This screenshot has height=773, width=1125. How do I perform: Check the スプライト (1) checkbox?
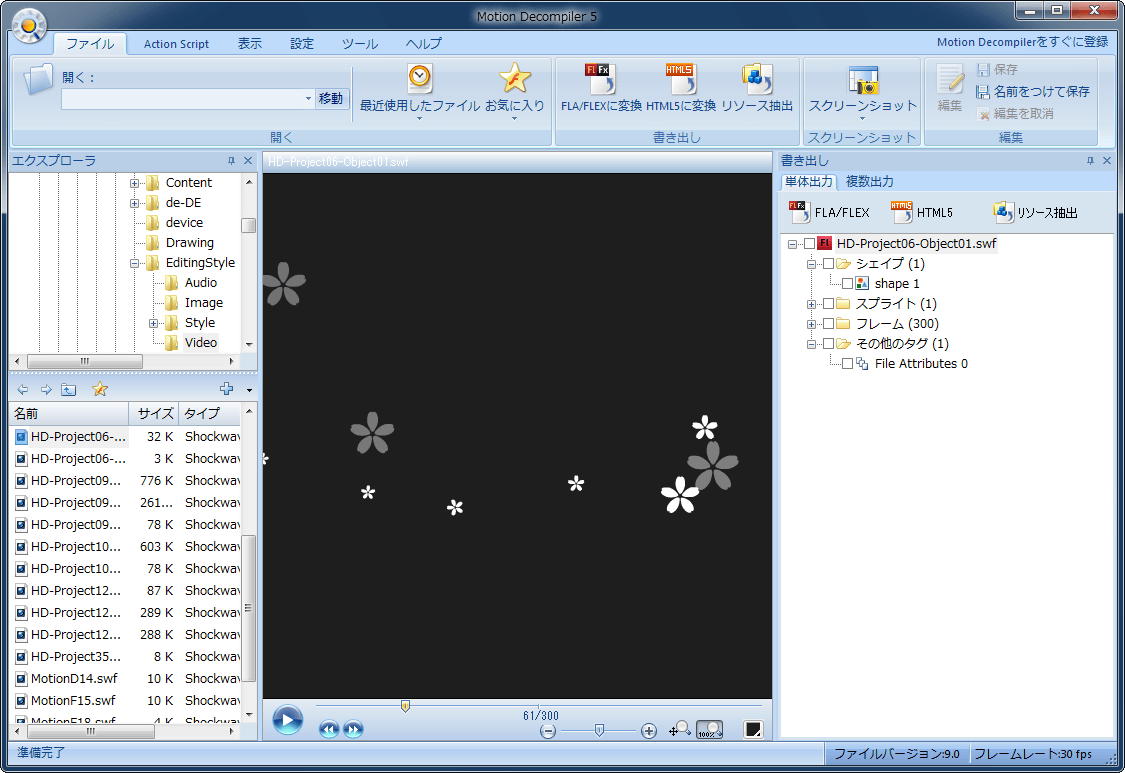pyautogui.click(x=828, y=304)
